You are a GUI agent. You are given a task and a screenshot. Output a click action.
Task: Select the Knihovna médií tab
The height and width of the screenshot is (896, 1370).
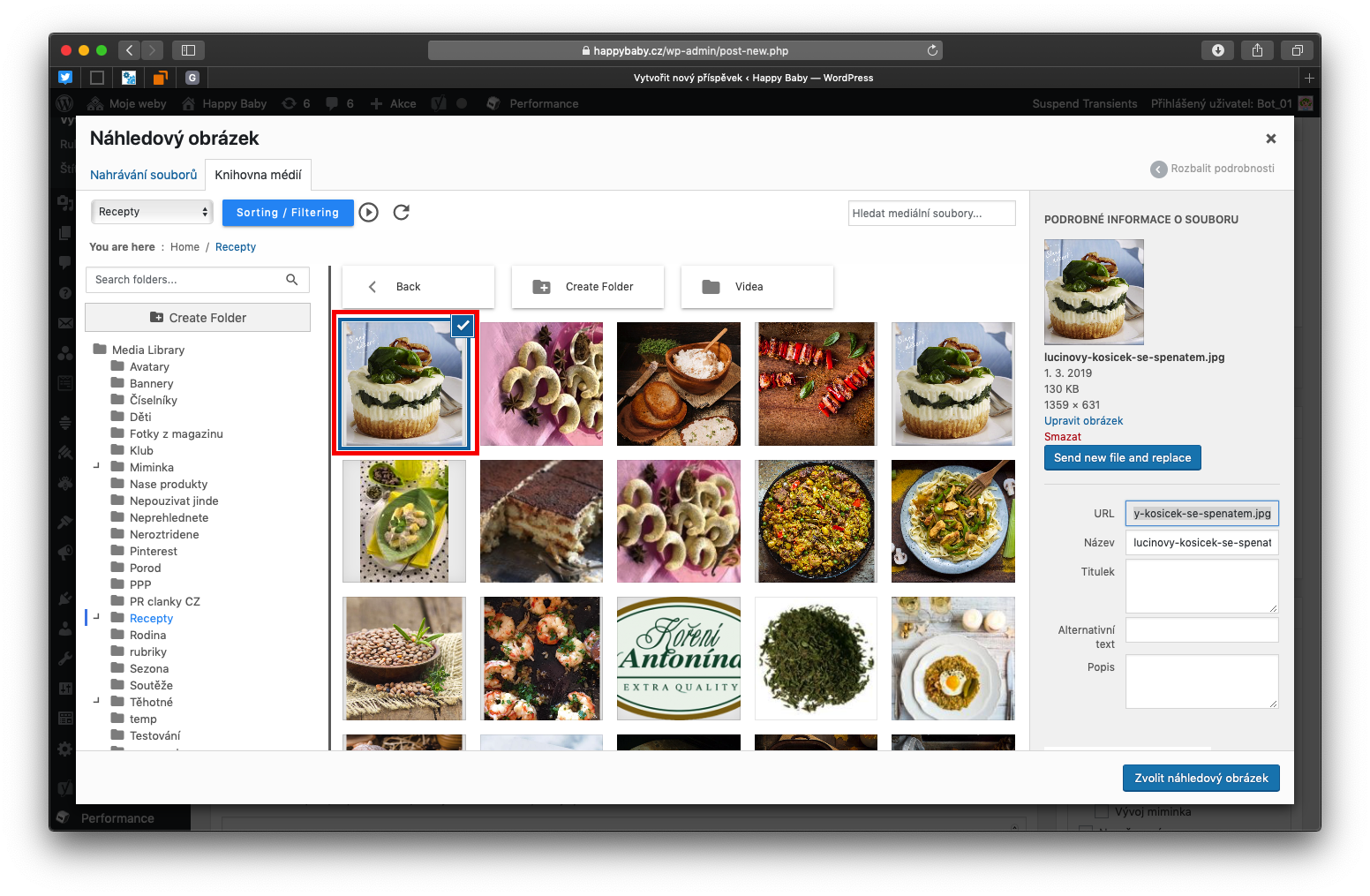pos(258,175)
